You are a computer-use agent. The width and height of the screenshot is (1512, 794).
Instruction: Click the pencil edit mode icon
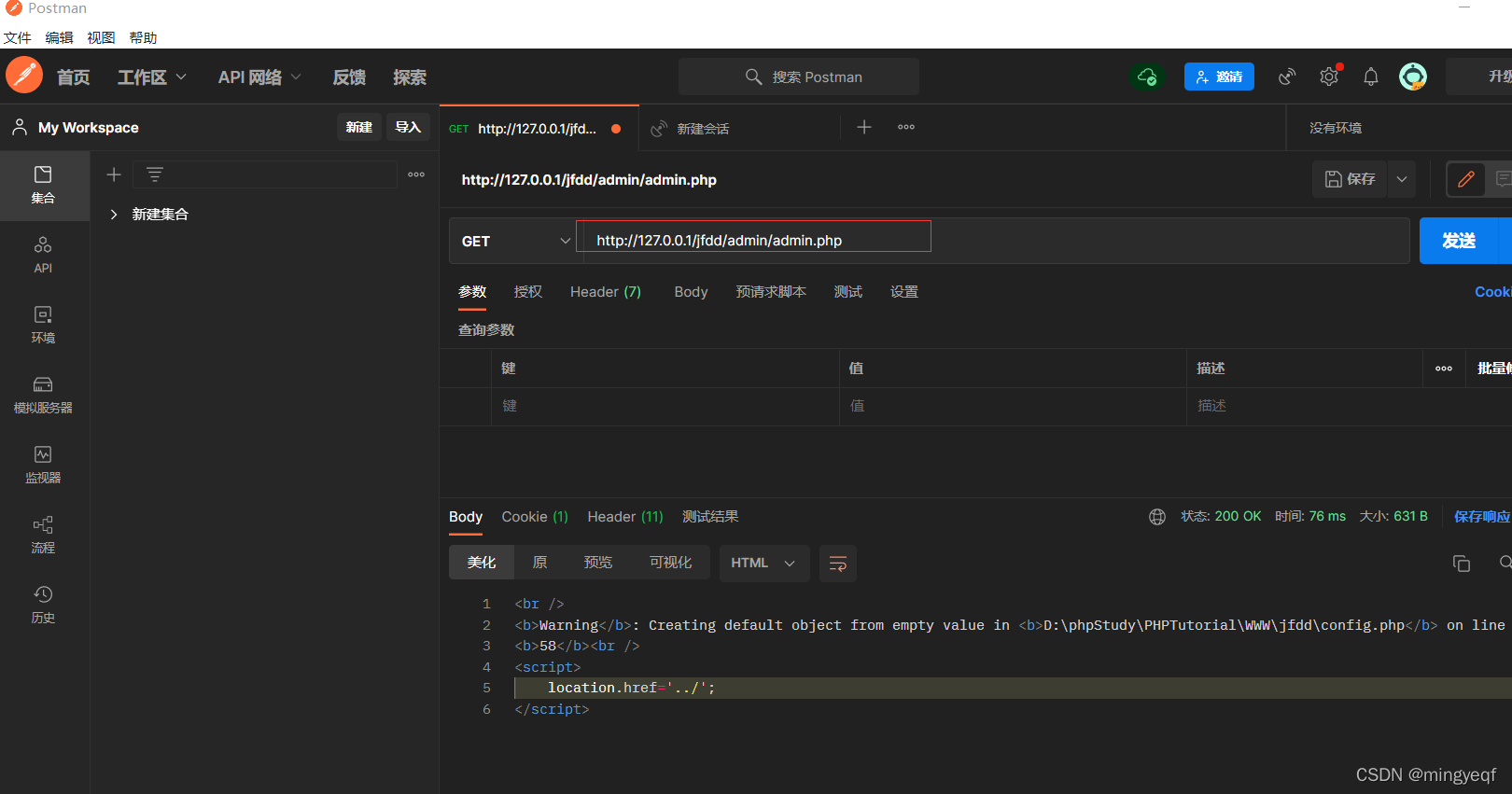pos(1465,179)
